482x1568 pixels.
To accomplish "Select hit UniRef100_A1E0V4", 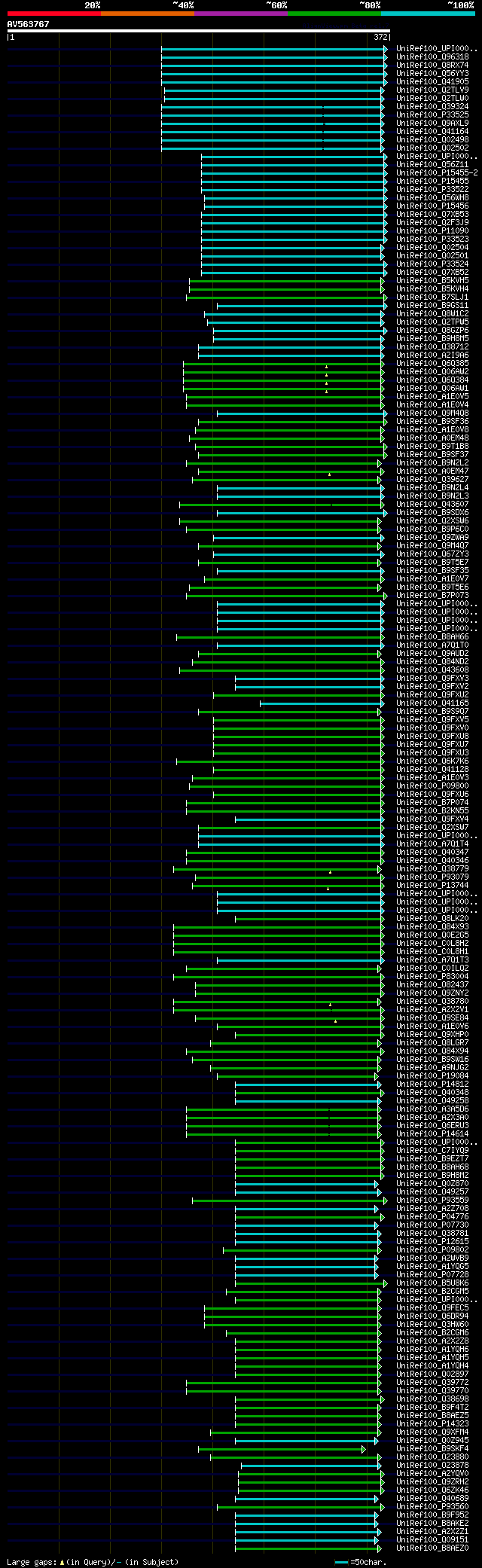I will (432, 404).
